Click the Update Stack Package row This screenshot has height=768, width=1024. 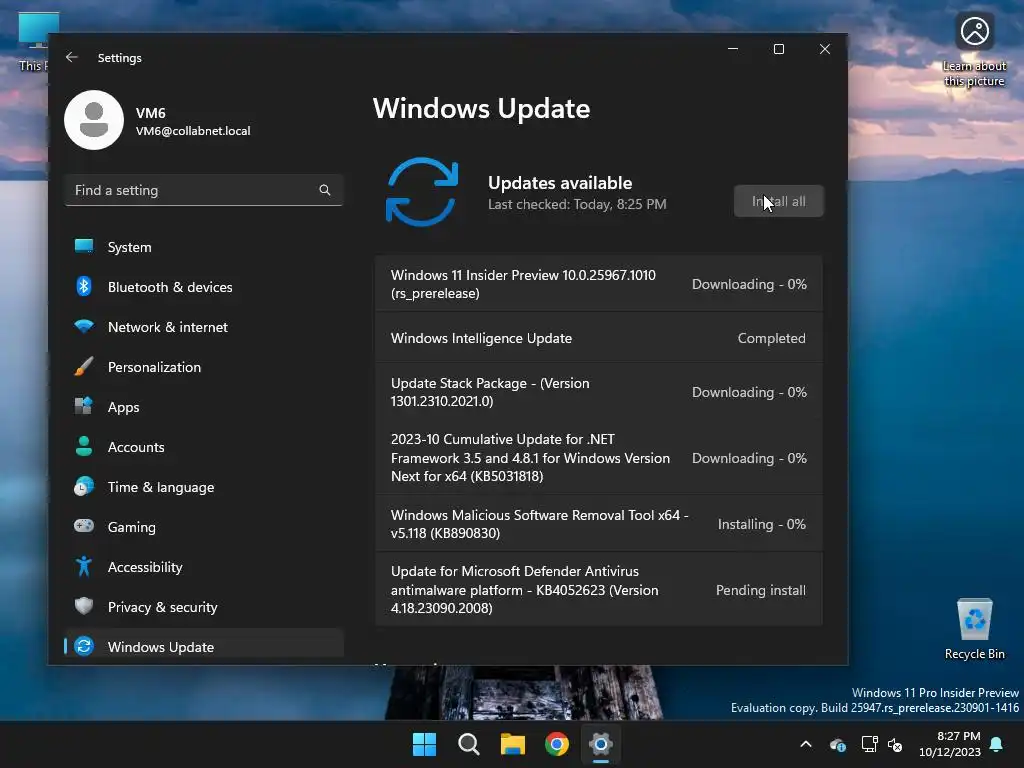(598, 392)
